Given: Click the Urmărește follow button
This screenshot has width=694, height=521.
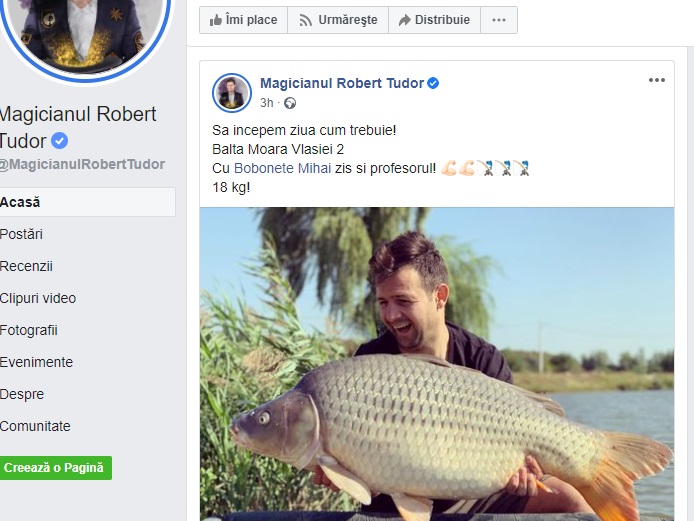Looking at the screenshot, I should (337, 20).
